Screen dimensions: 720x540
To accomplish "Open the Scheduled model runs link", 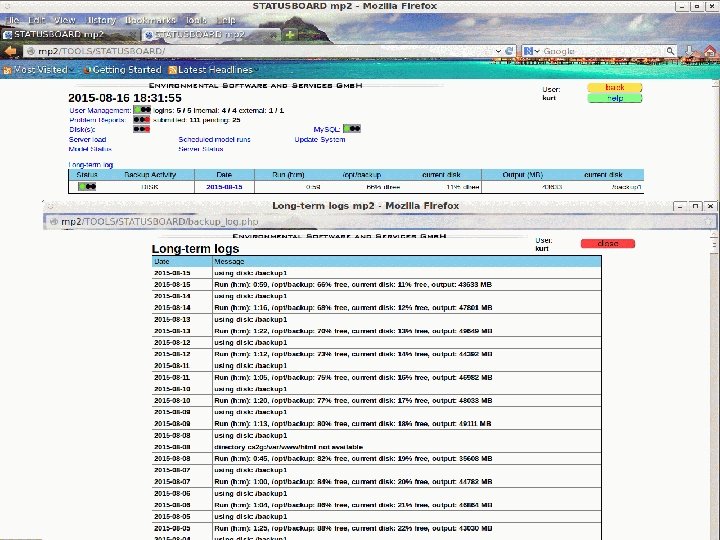I will [x=214, y=139].
